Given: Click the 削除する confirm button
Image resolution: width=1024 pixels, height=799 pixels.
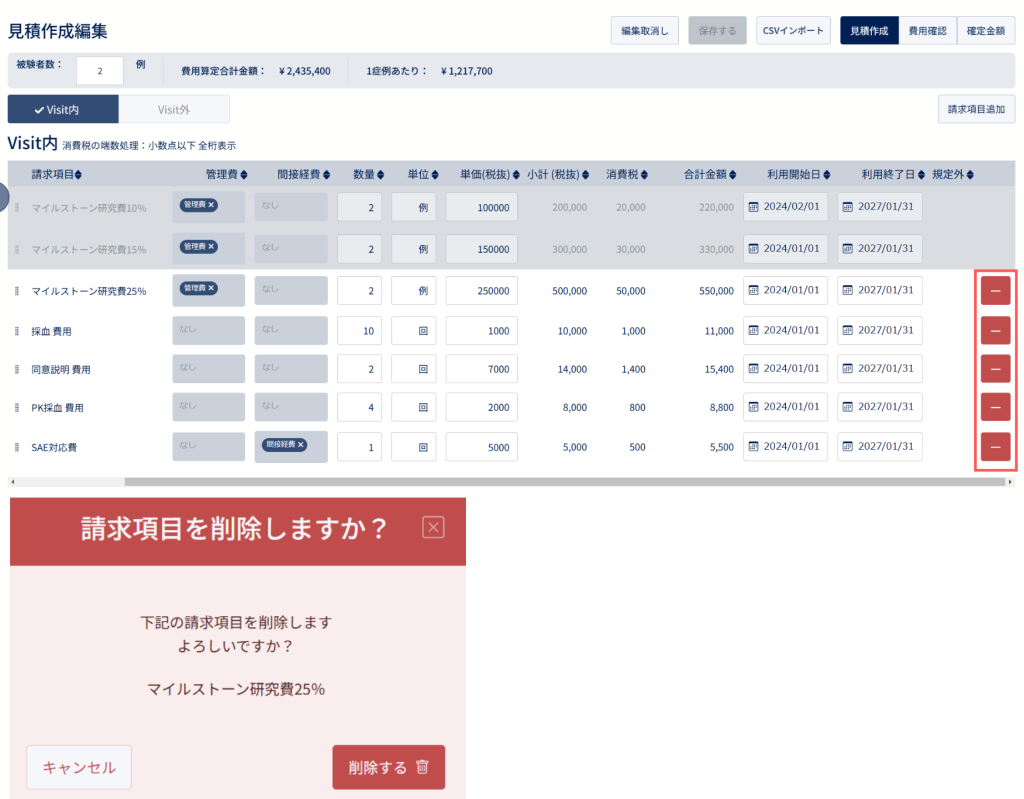Looking at the screenshot, I should 389,767.
